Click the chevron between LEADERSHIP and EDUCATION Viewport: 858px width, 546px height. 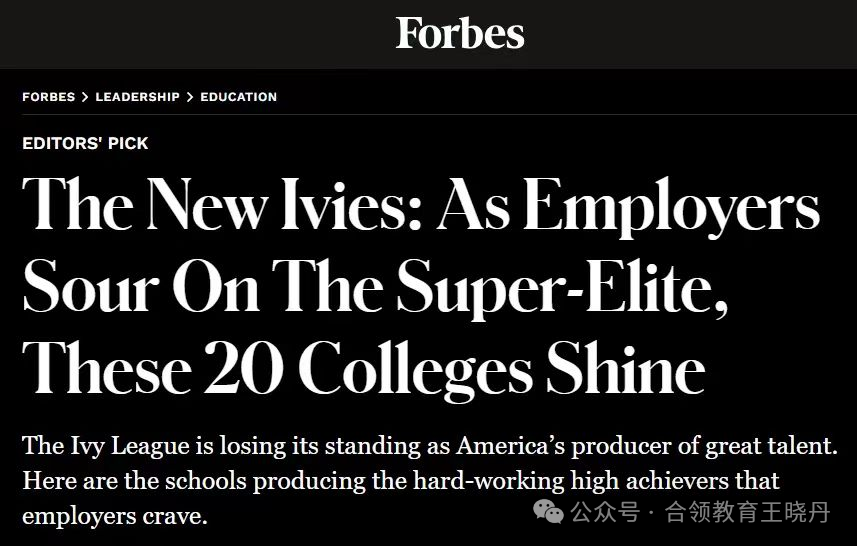coord(190,97)
